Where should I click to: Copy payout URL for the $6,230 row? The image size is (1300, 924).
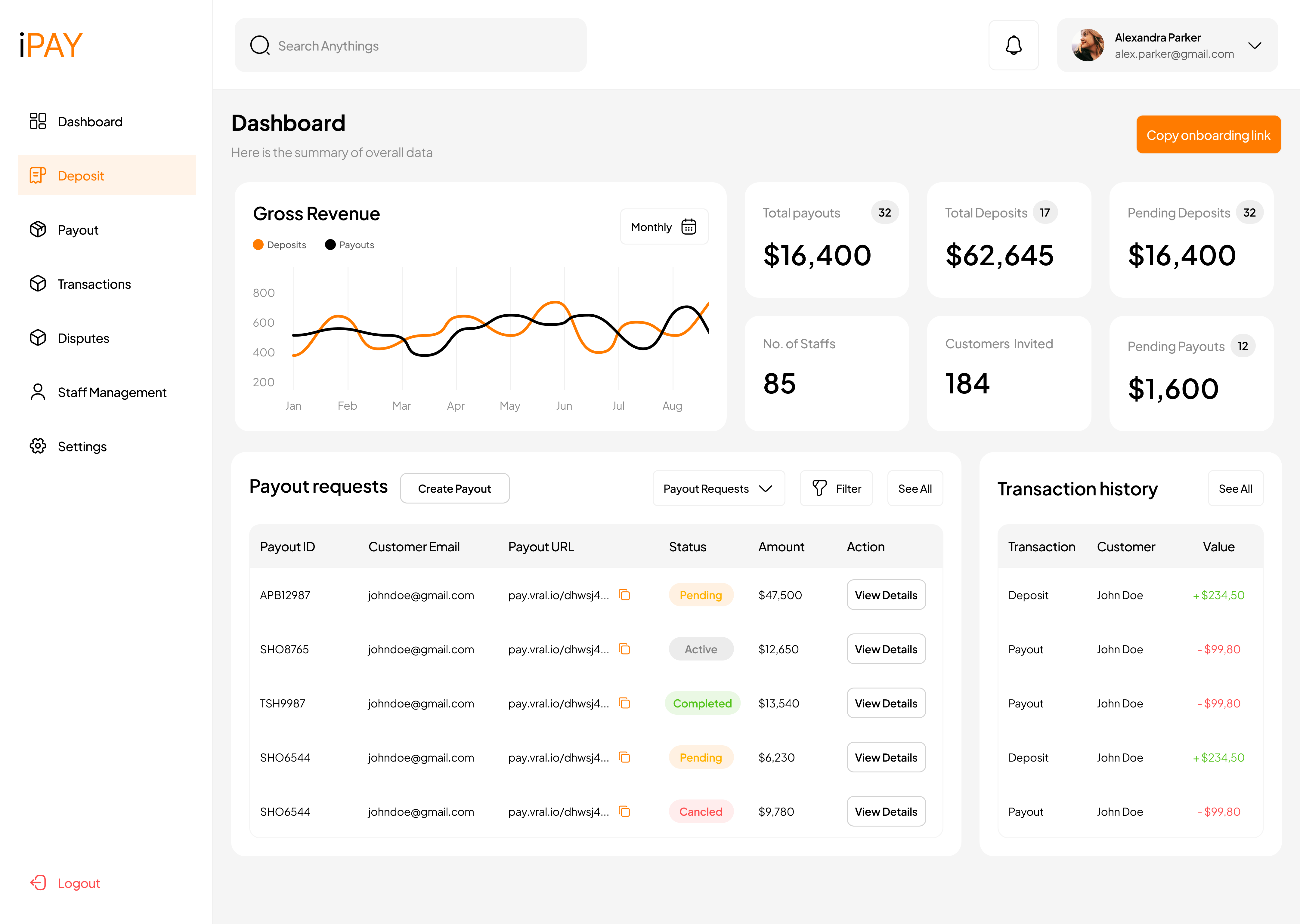click(x=624, y=757)
